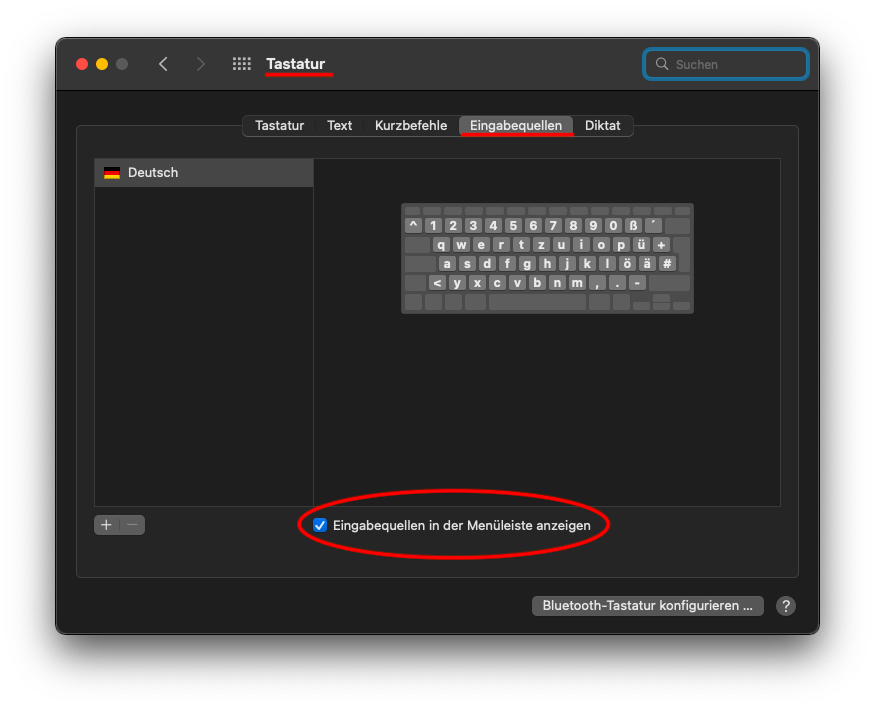The image size is (875, 708).
Task: Switch to the Text tab
Action: tap(339, 126)
